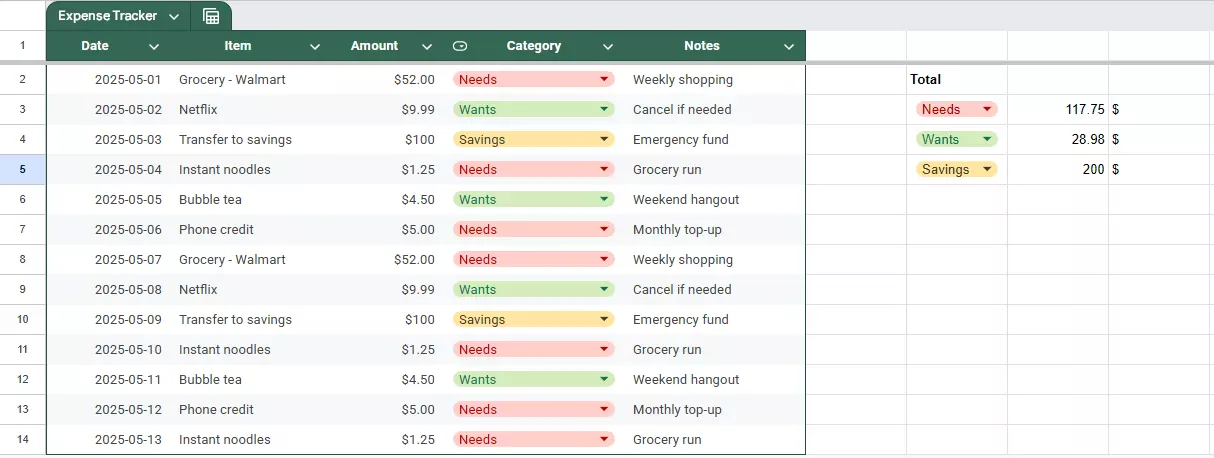Open the Wants summary chip beside 28.98
Screen dimensions: 1214x458
pos(987,139)
